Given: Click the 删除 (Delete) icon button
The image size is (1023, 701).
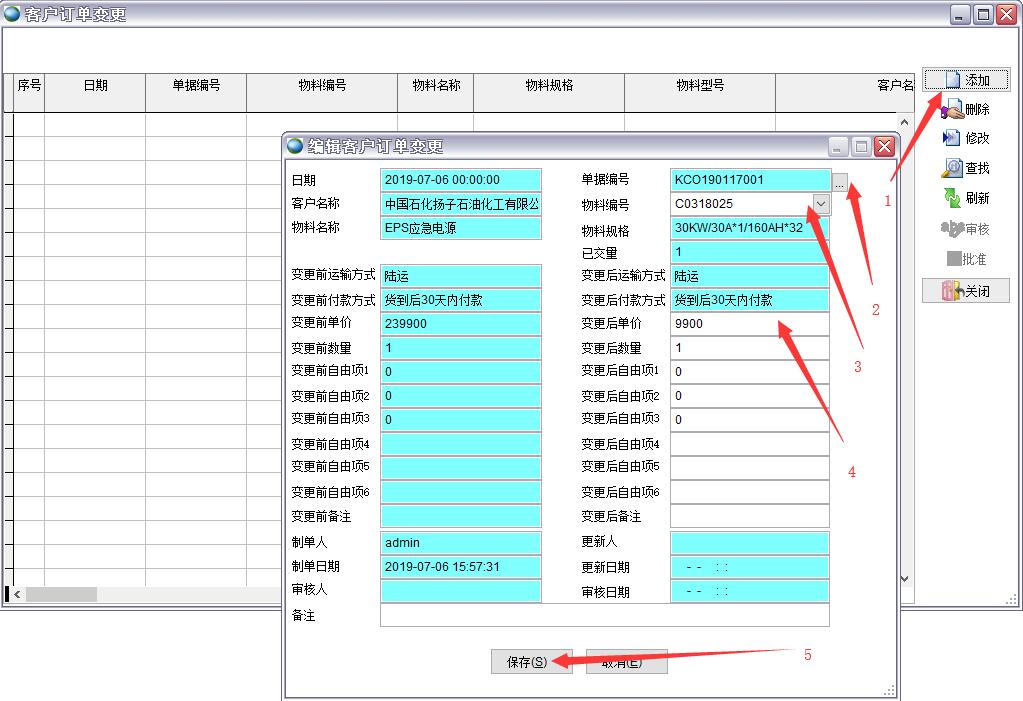Looking at the screenshot, I should click(x=966, y=110).
